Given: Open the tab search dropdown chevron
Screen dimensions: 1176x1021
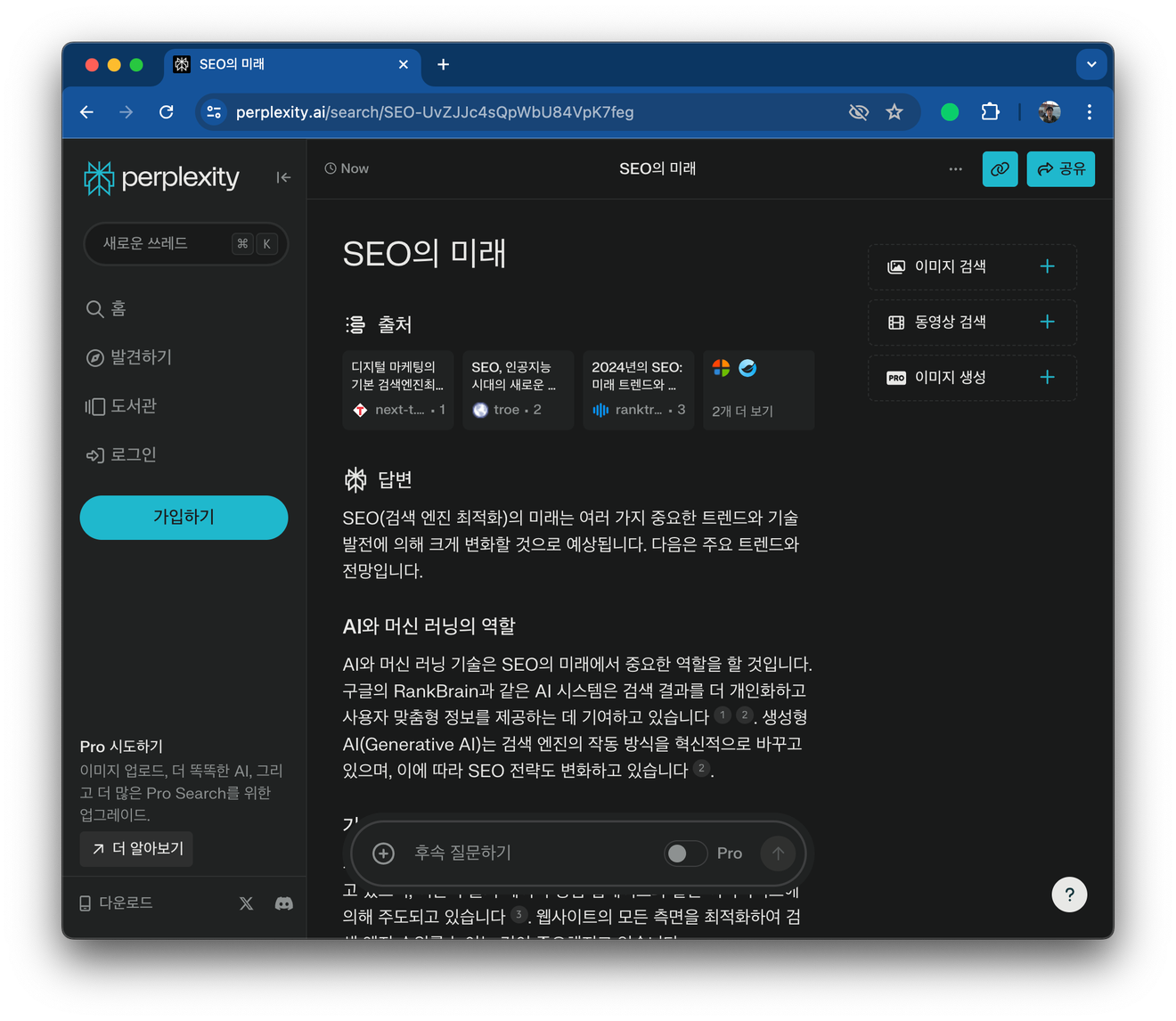Looking at the screenshot, I should [1091, 64].
